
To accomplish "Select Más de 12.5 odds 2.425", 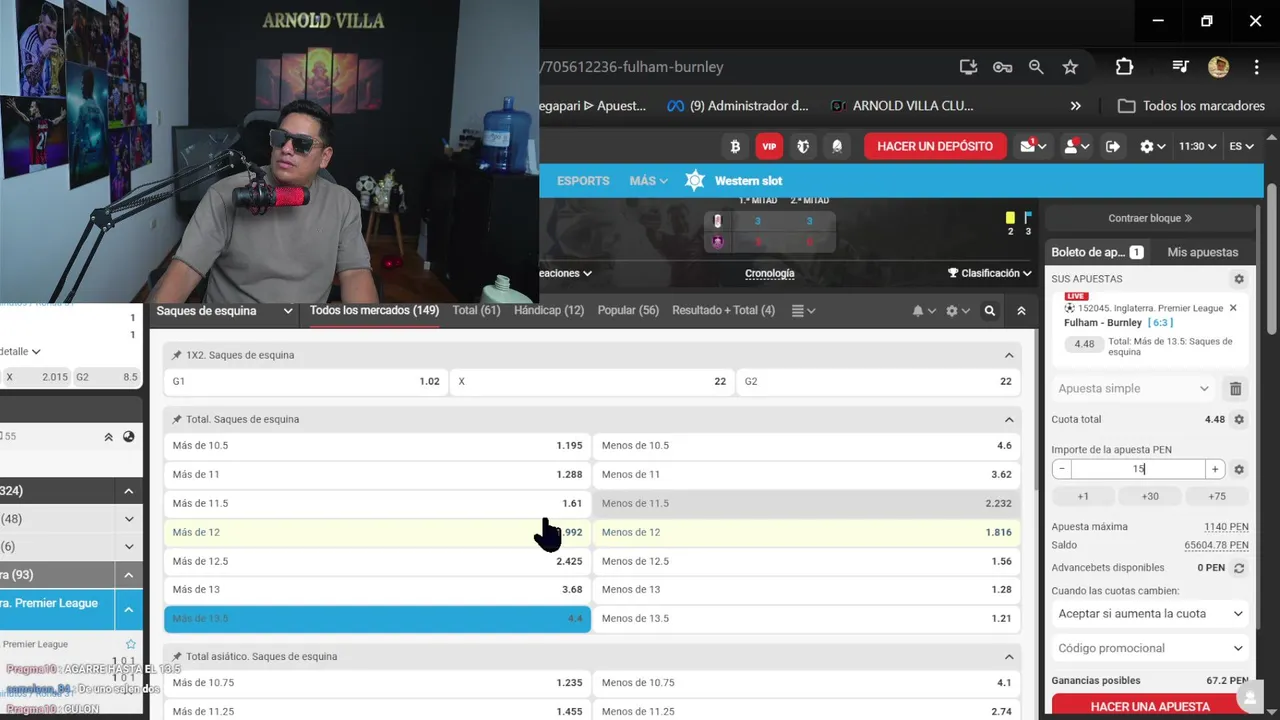I will tap(377, 562).
